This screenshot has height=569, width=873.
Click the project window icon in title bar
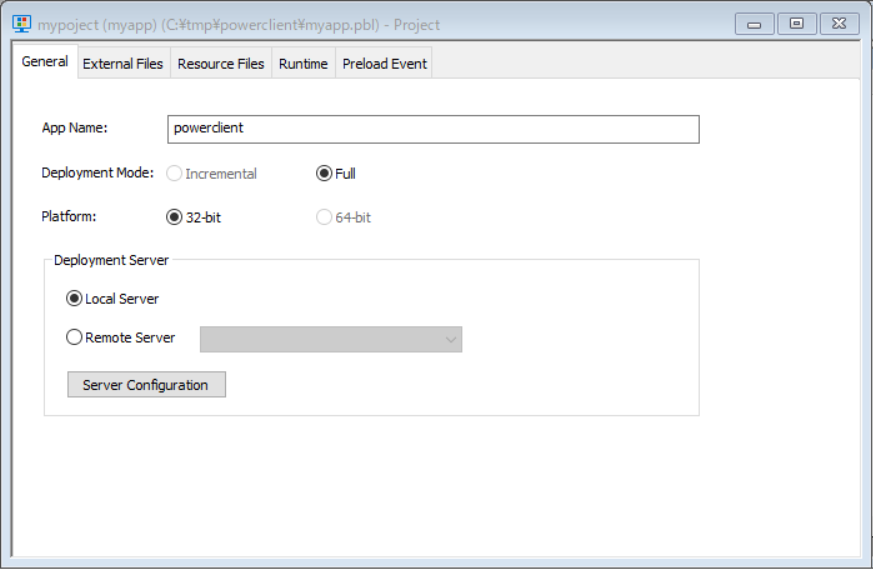tap(21, 24)
